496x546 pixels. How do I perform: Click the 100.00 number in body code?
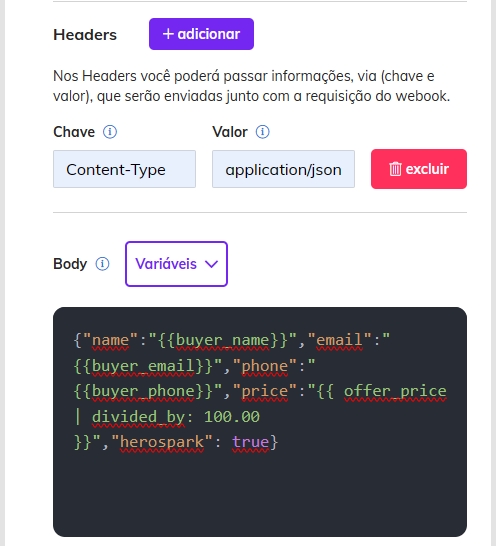point(232,417)
